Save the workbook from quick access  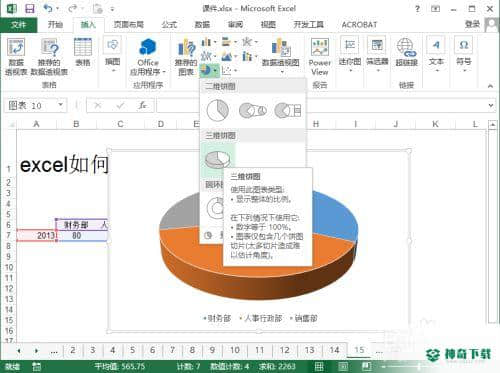pos(30,8)
